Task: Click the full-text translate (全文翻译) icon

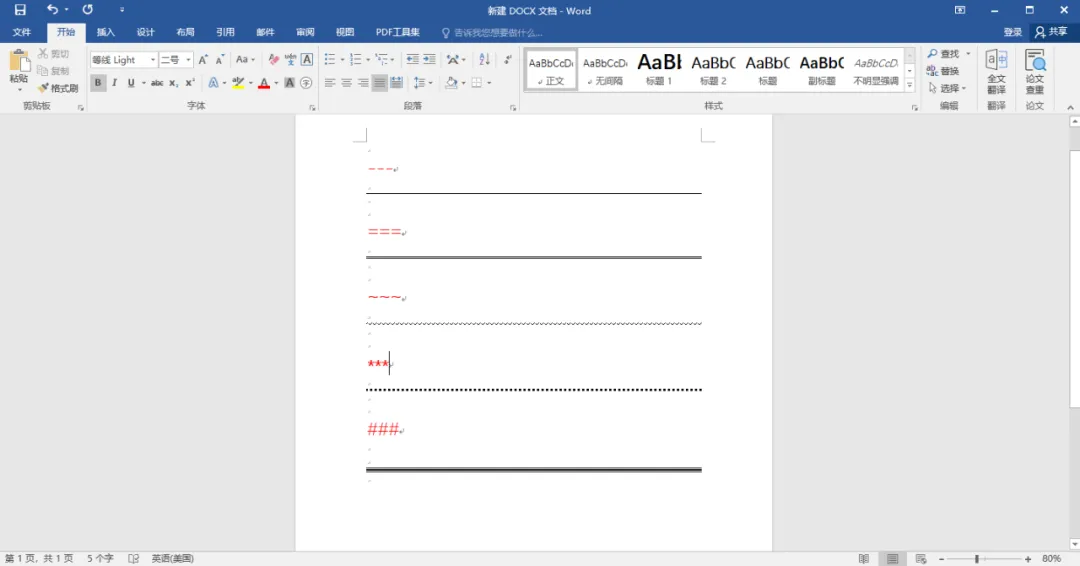Action: pyautogui.click(x=996, y=72)
